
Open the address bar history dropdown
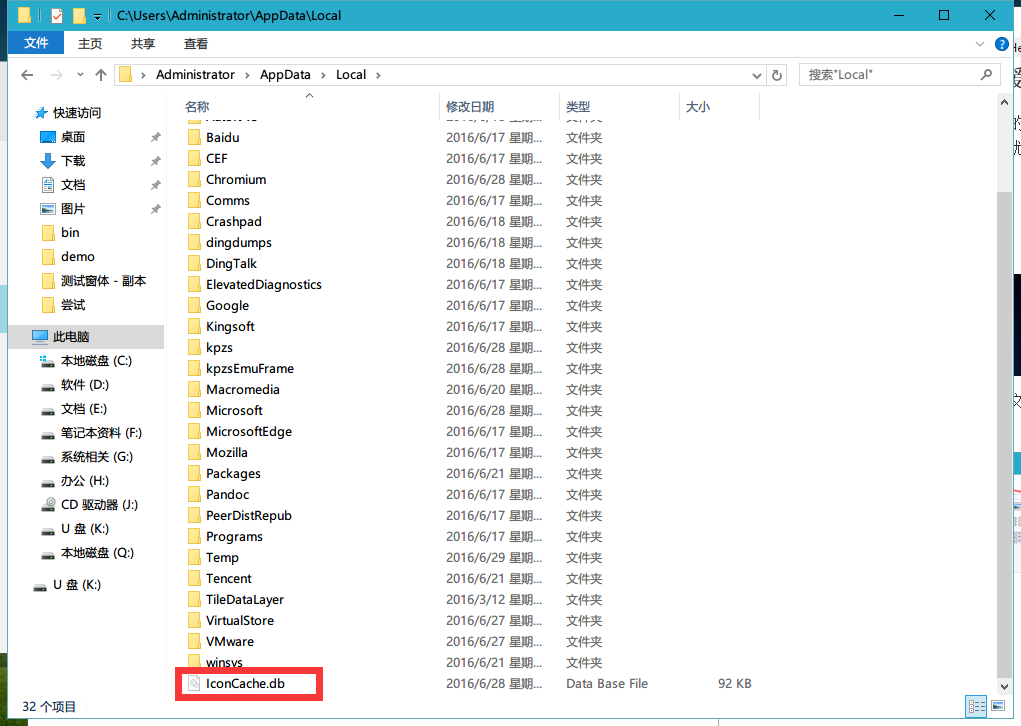tap(757, 75)
